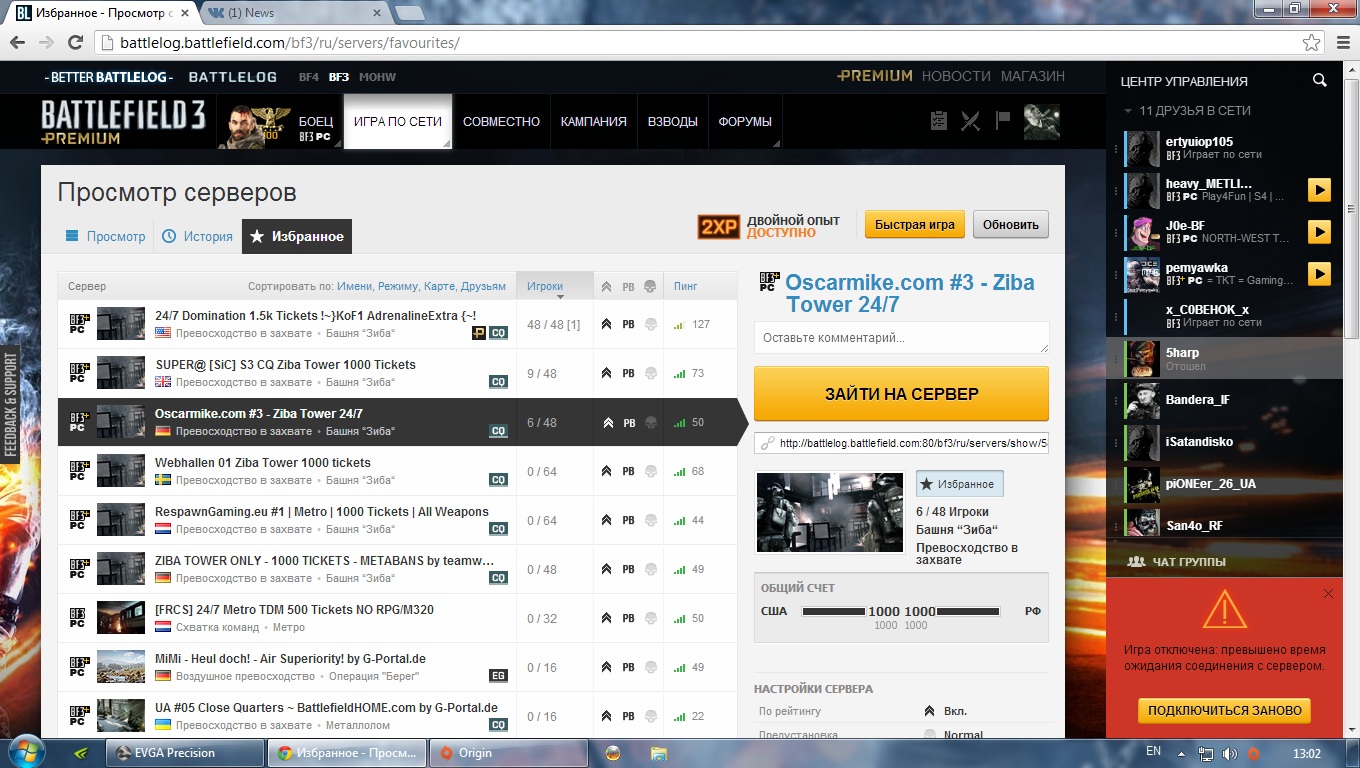Click FEEDBACK & SUPPORT side tab
Image resolution: width=1360 pixels, height=768 pixels.
(11, 404)
